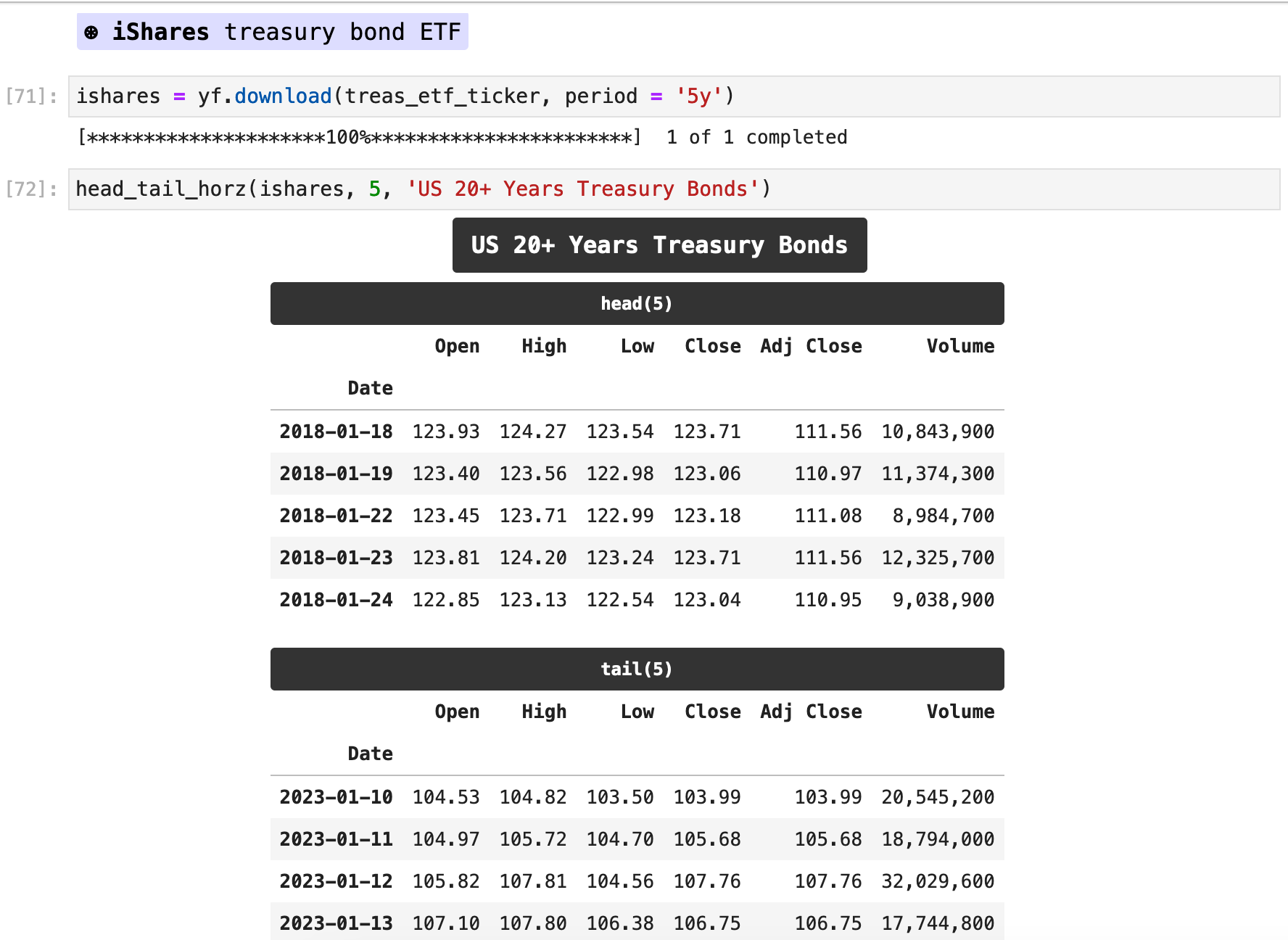
Task: Click the bullet icon before iShares heading
Action: 91,33
